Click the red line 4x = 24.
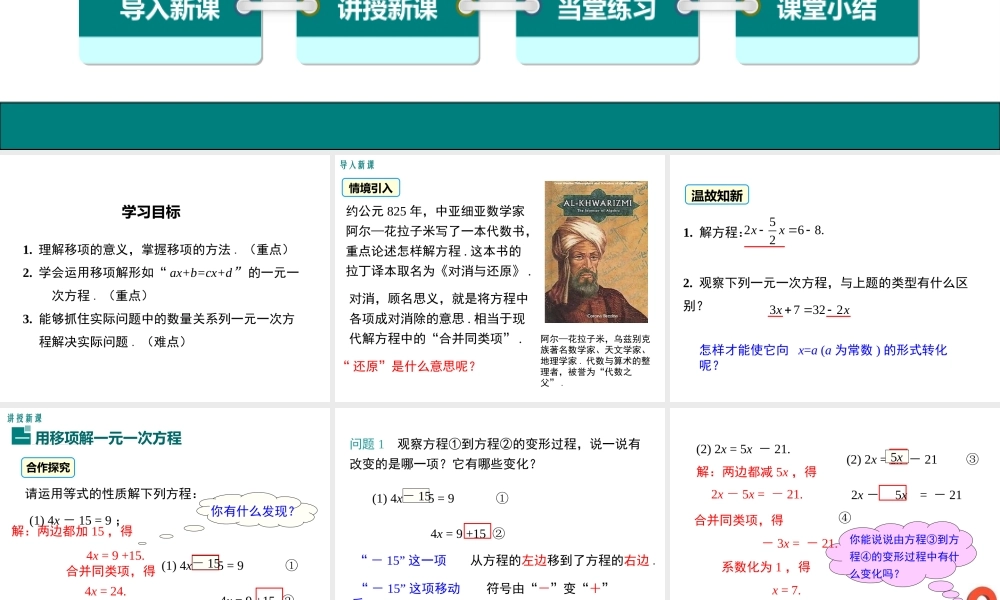The width and height of the screenshot is (1000, 600). pos(105,591)
